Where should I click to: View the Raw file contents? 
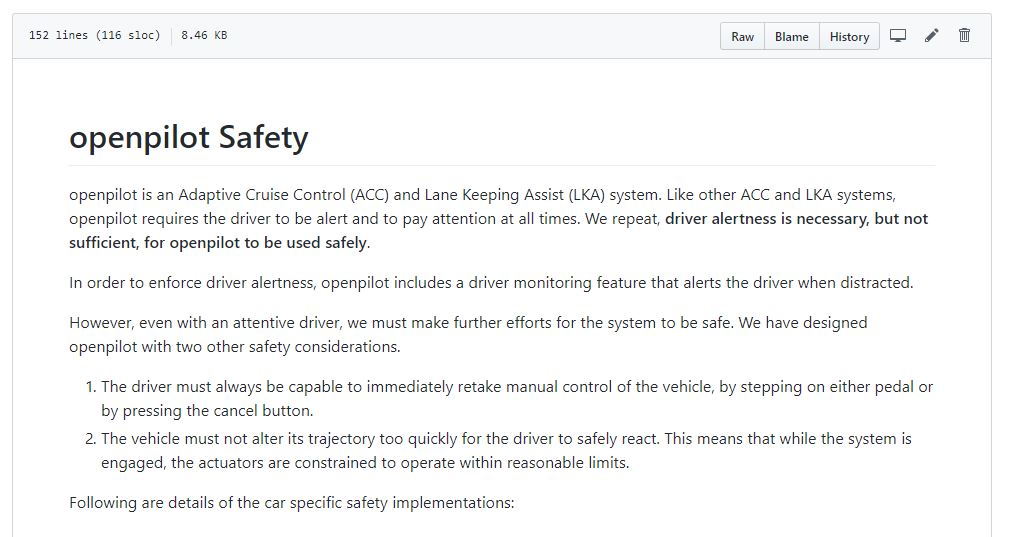click(x=742, y=36)
